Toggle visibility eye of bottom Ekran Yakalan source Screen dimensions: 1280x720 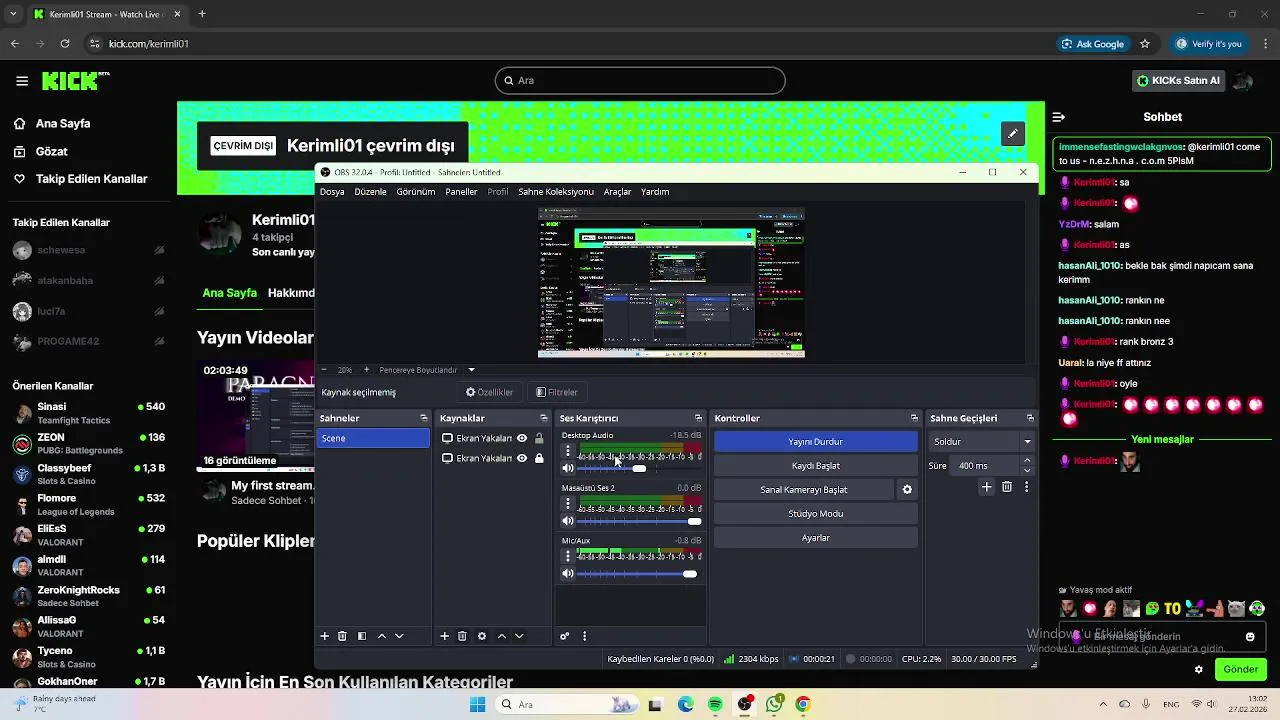click(x=522, y=458)
